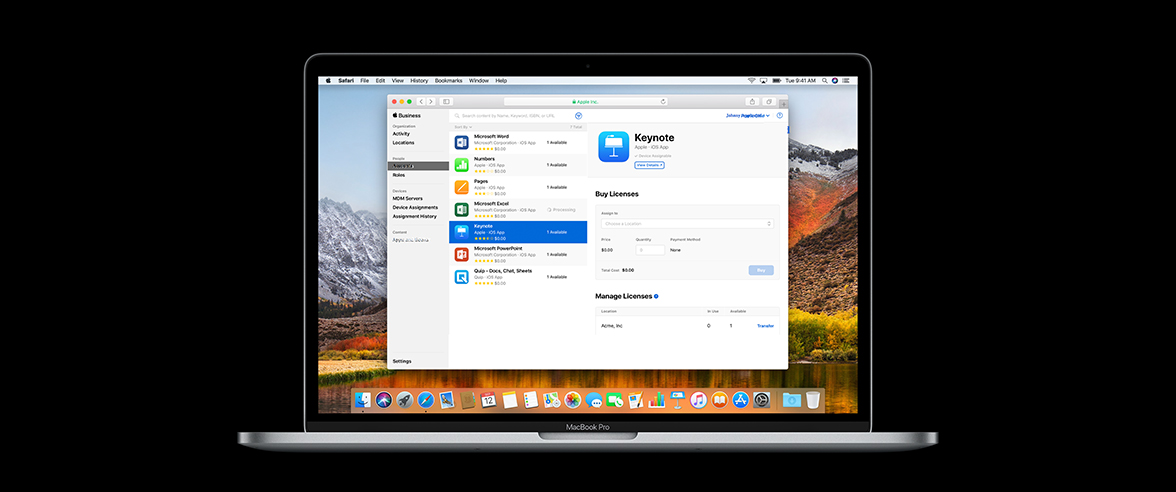Click the View Details button
The image size is (1176, 492).
(x=649, y=165)
